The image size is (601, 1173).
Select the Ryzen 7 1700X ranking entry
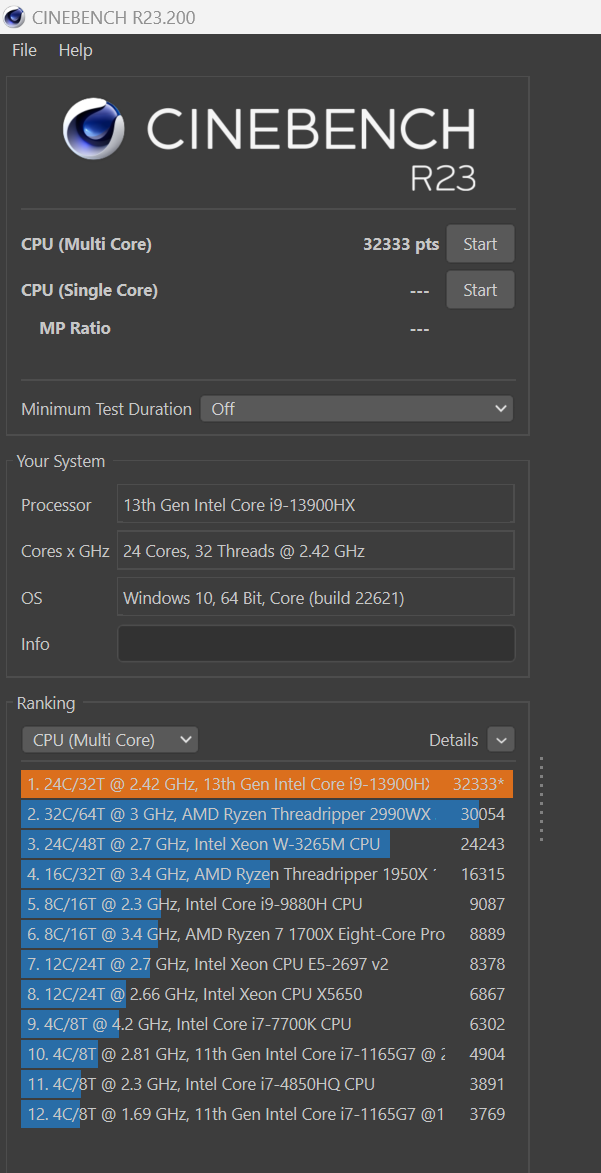(x=266, y=934)
